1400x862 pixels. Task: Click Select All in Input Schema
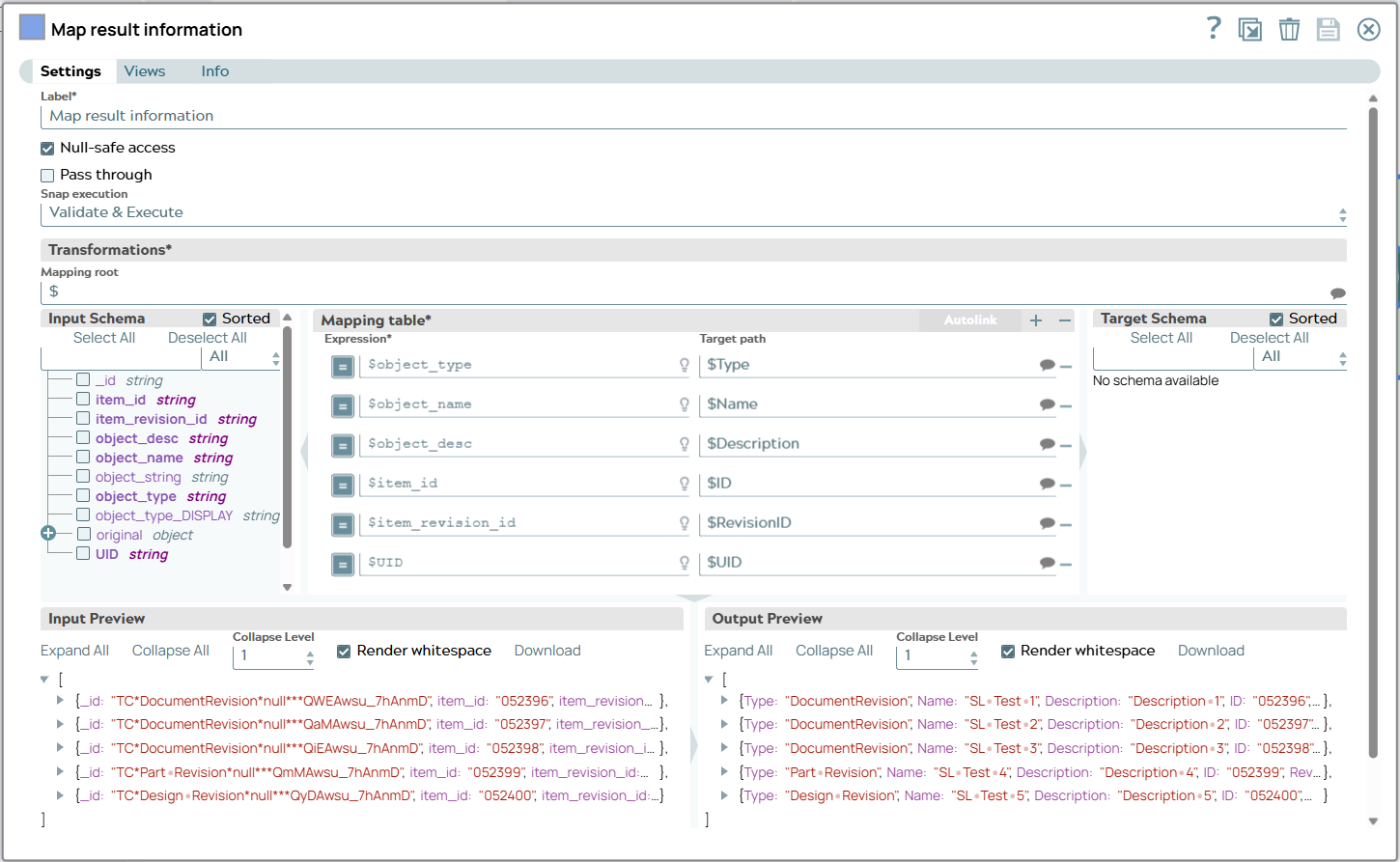[104, 338]
